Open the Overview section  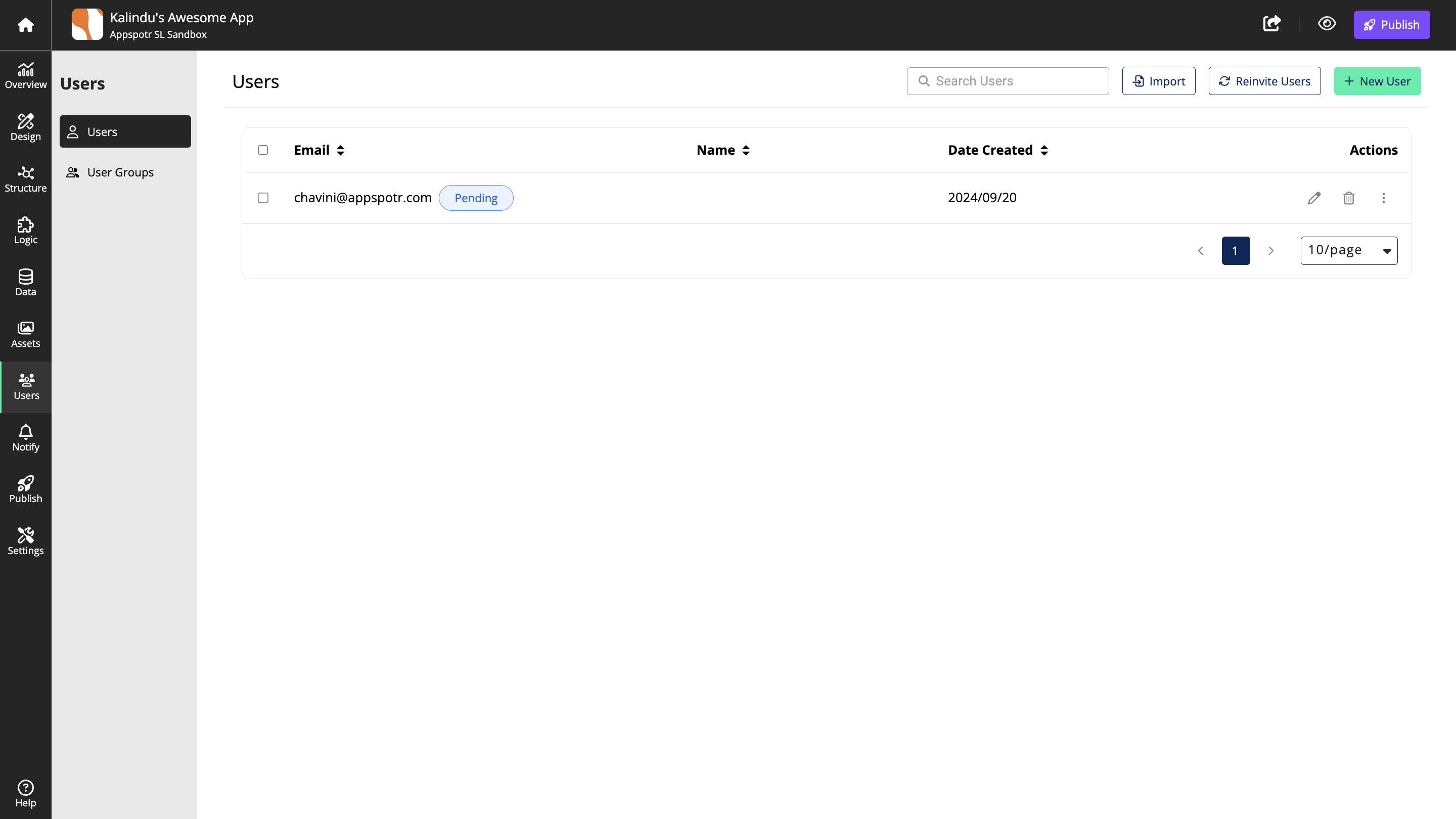[25, 76]
